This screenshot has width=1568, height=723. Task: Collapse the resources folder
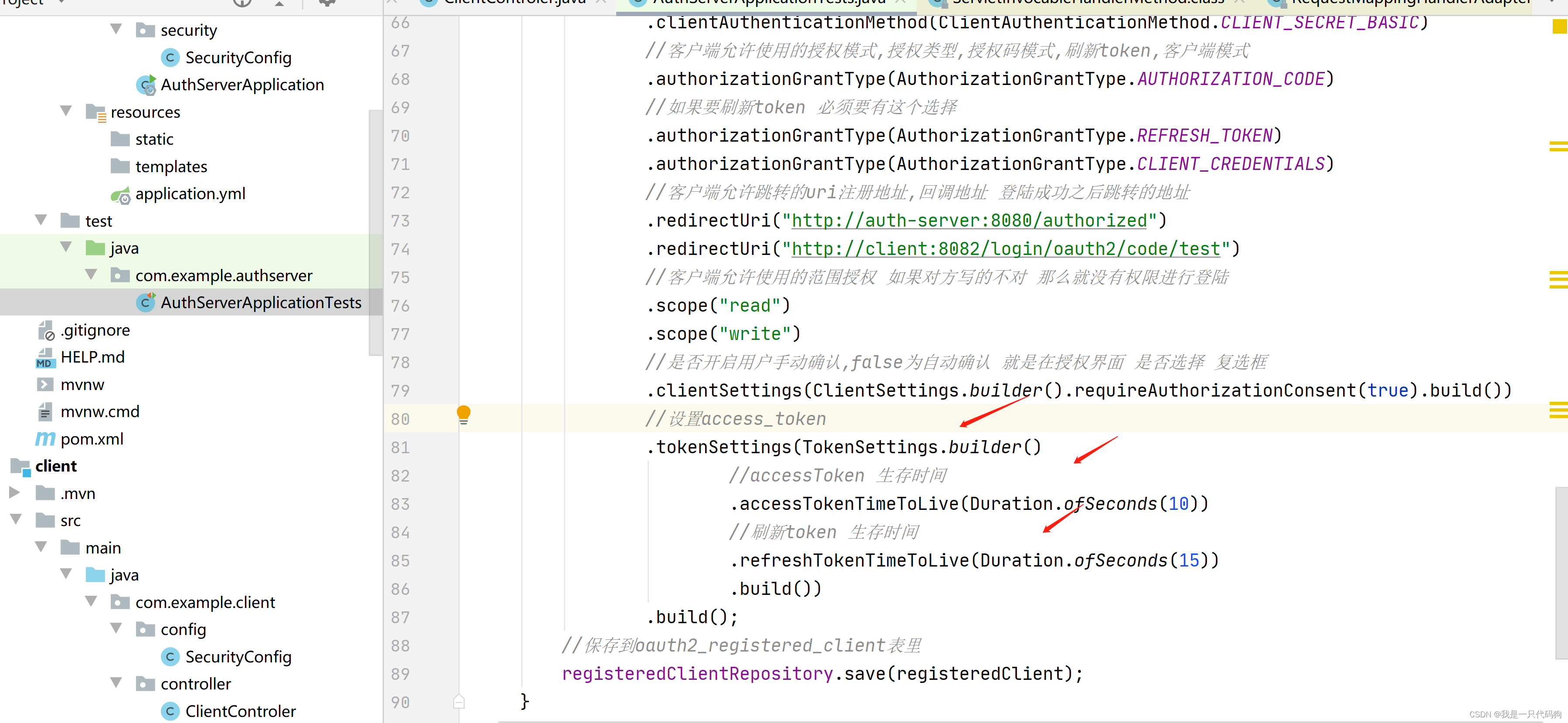click(x=66, y=112)
